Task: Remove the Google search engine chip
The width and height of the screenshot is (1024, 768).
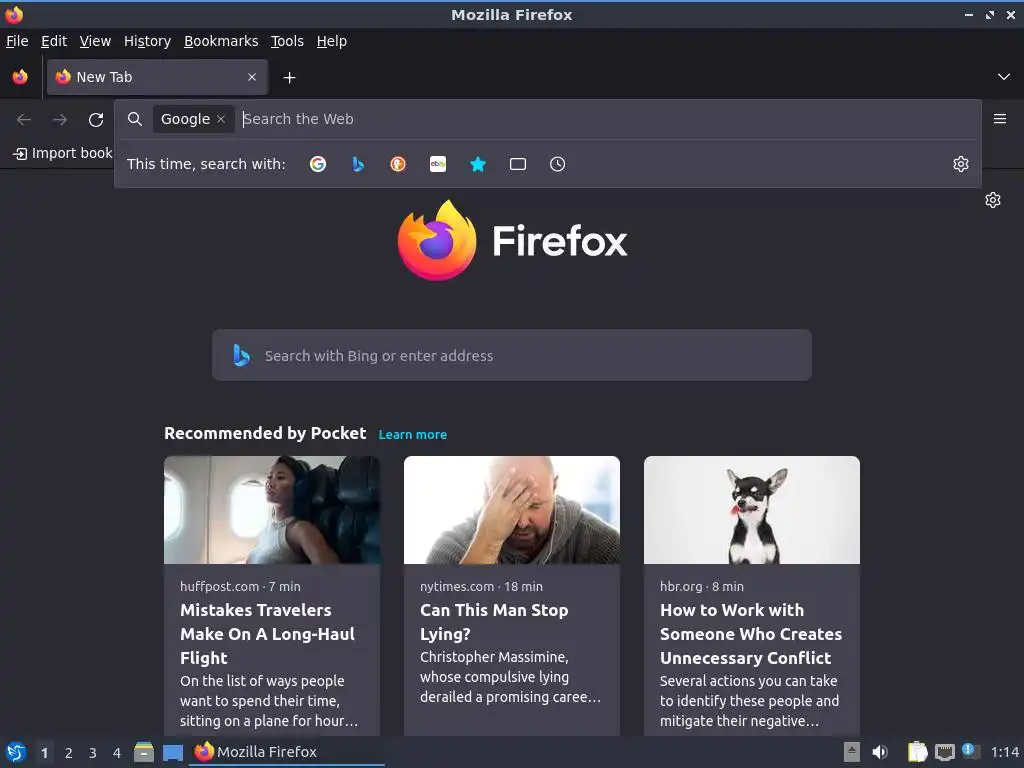Action: tap(221, 119)
